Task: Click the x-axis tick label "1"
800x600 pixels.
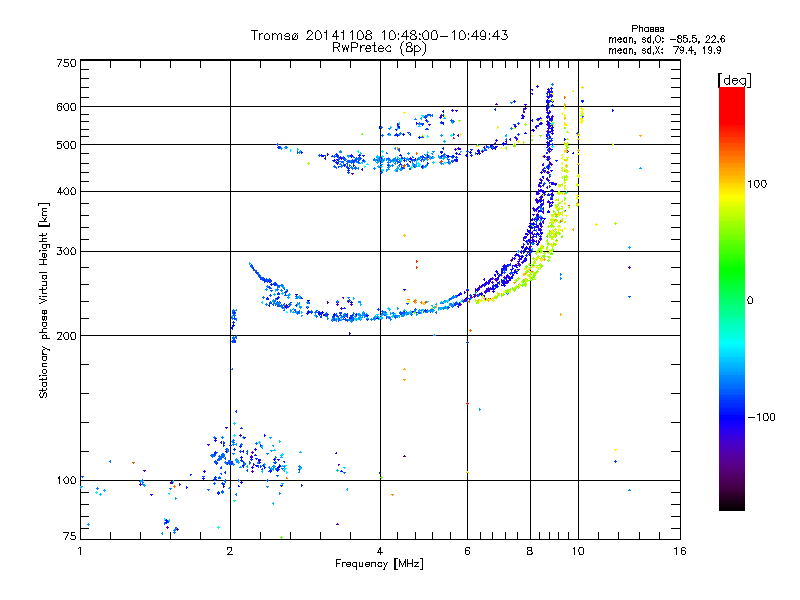Action: 80,551
